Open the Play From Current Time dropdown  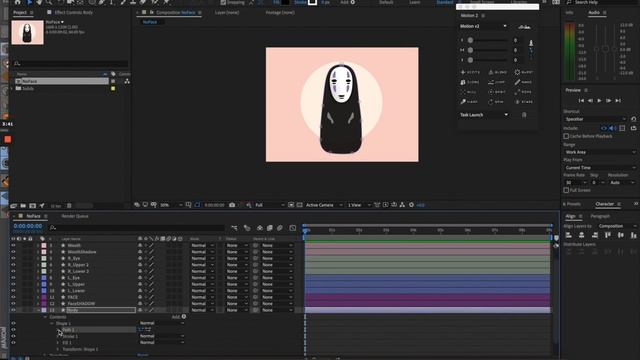(600, 168)
